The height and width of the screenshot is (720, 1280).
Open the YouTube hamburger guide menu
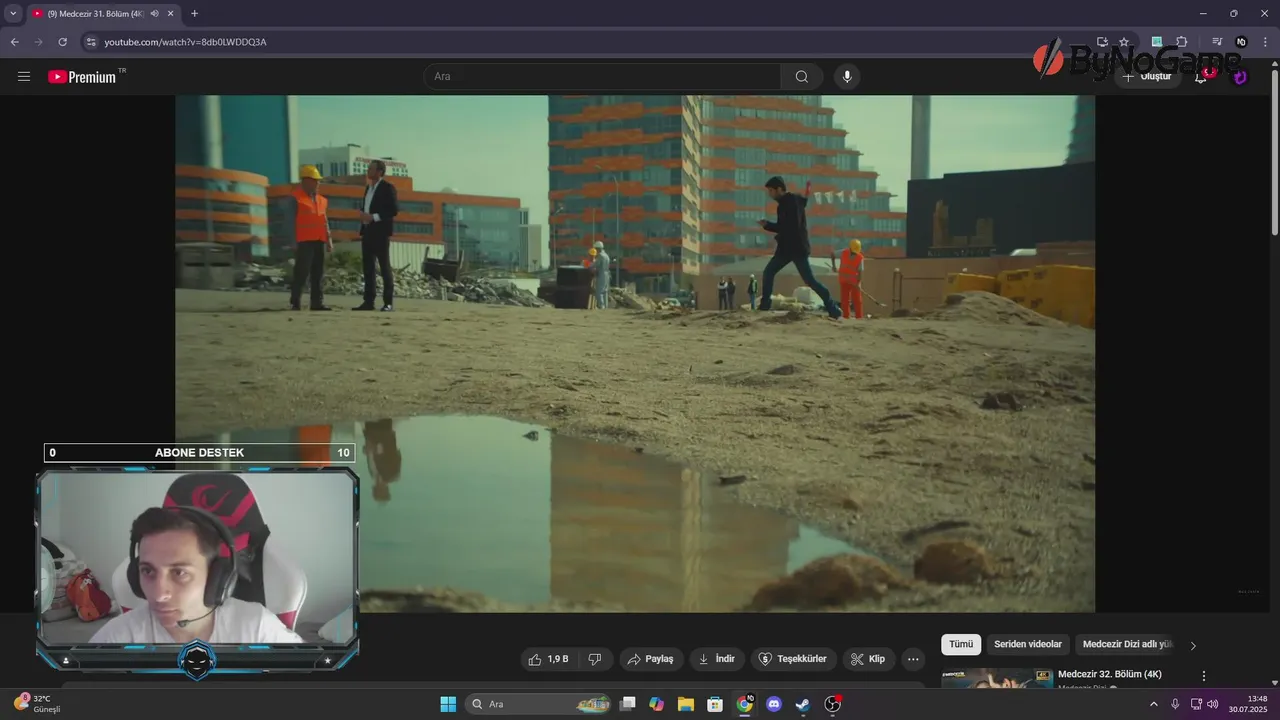(x=24, y=77)
